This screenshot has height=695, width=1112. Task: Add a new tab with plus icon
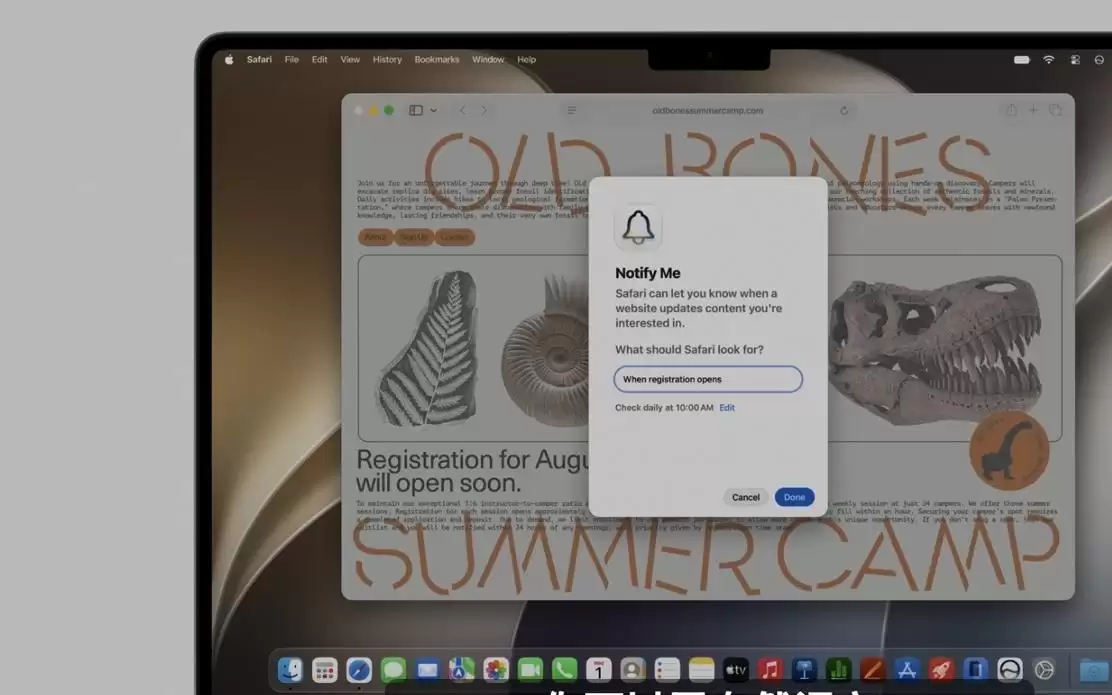point(1033,110)
